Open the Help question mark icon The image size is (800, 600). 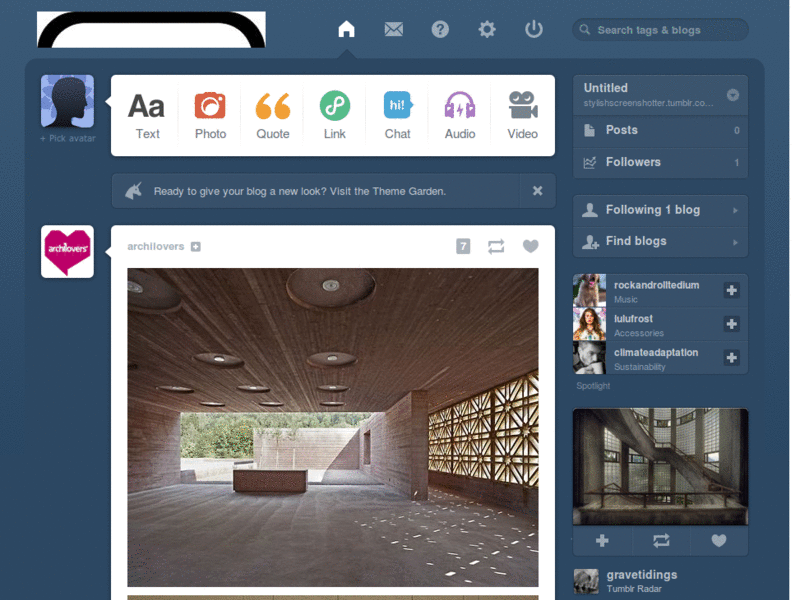(440, 30)
